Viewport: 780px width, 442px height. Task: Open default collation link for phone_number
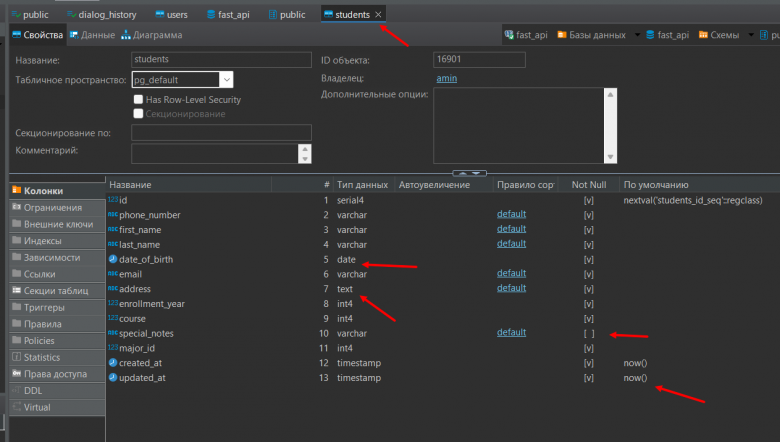coord(511,214)
